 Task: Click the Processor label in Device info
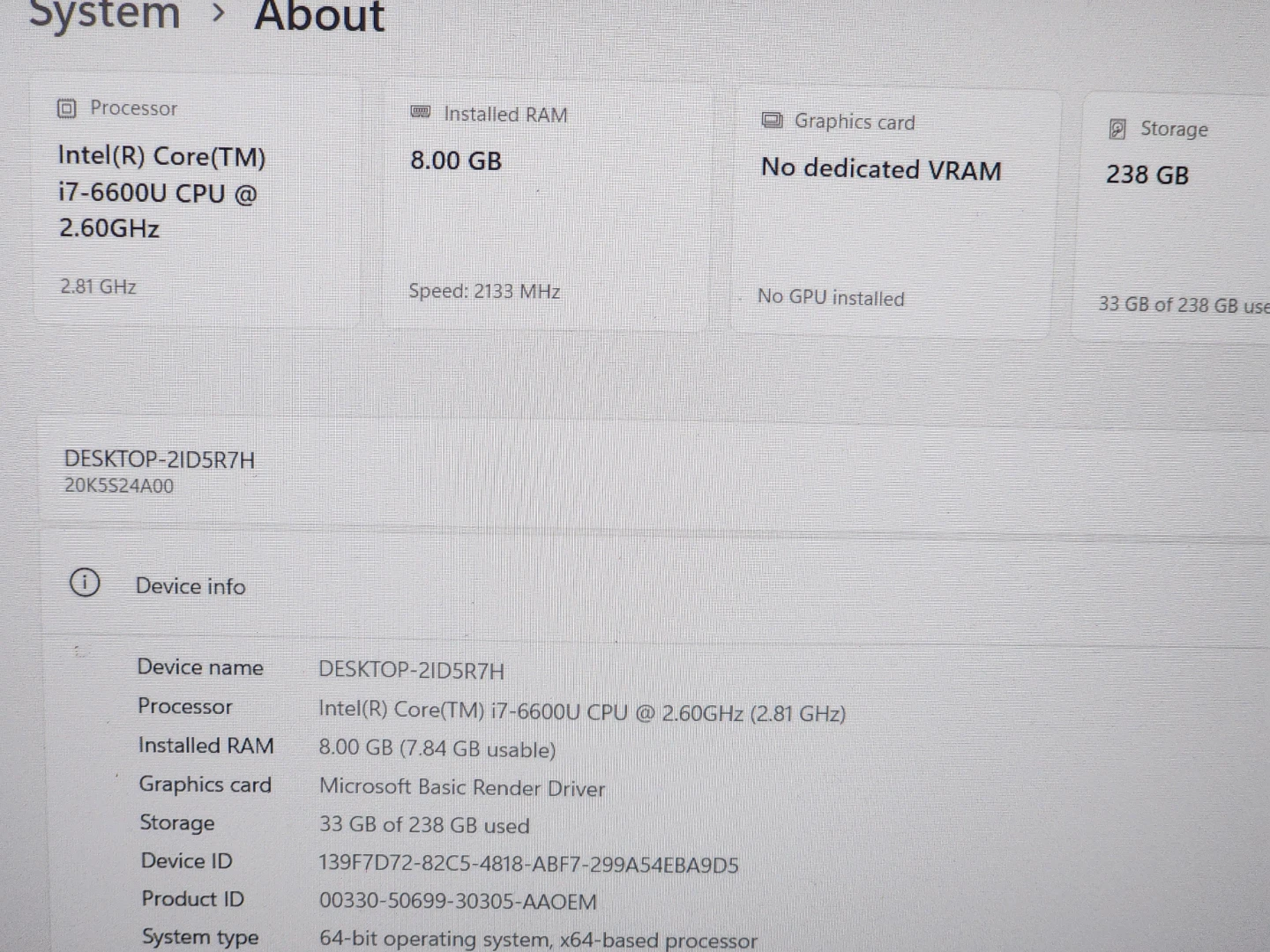coord(185,706)
